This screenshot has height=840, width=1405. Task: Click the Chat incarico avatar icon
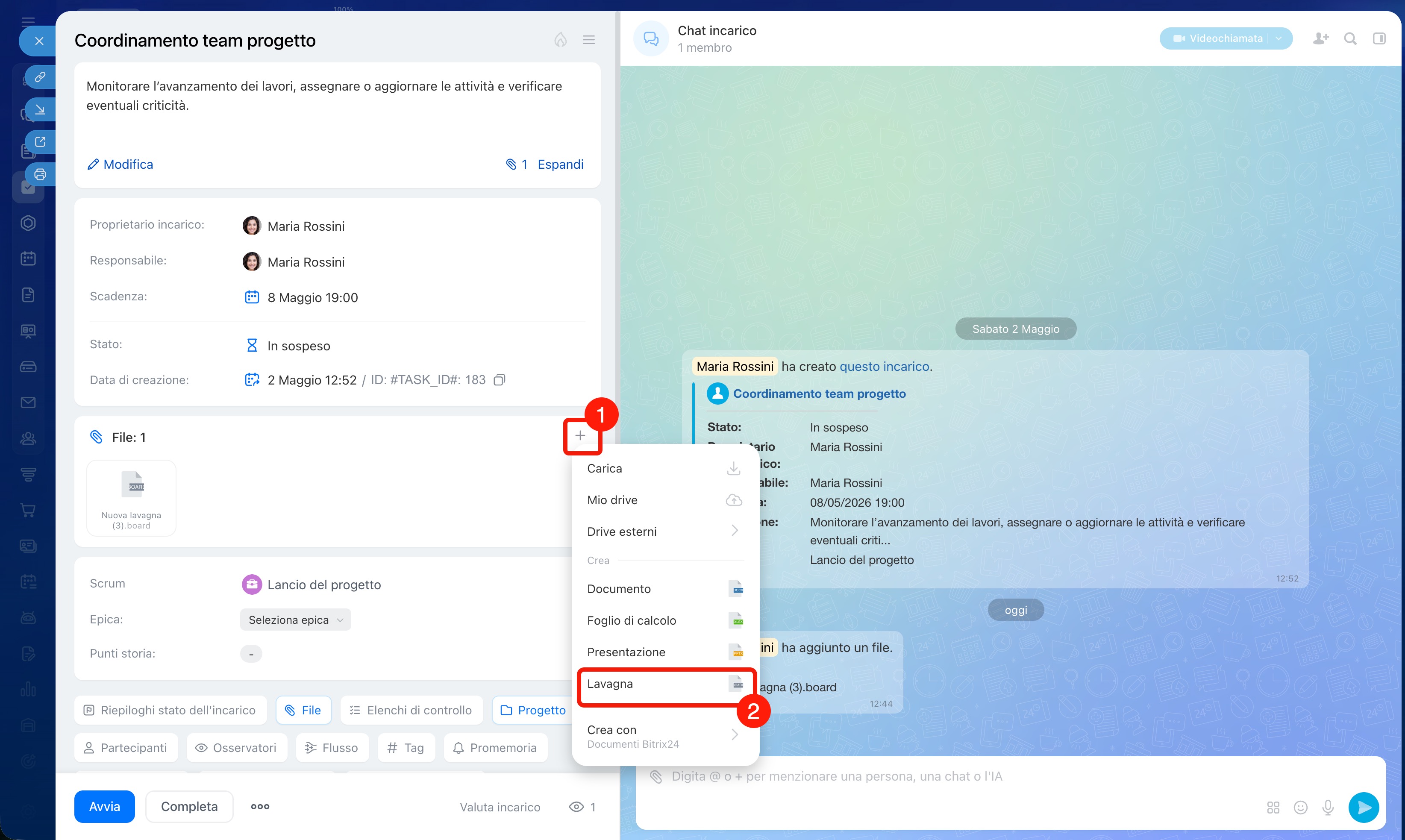[x=651, y=38]
